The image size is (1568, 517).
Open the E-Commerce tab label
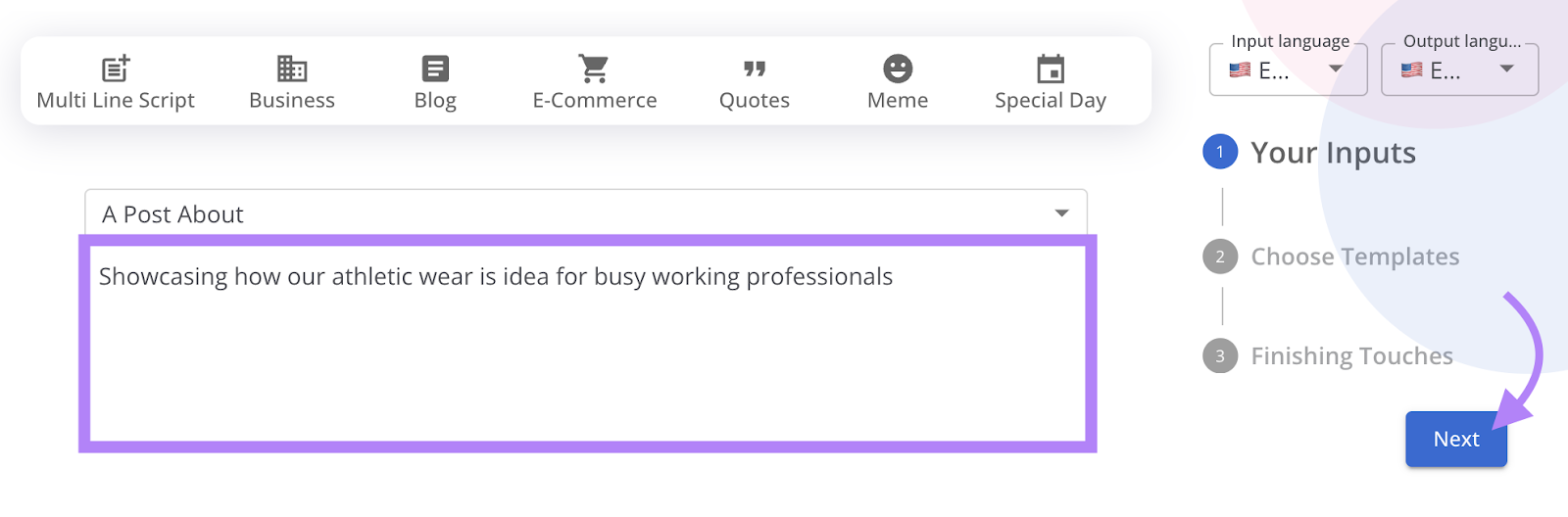(x=595, y=101)
